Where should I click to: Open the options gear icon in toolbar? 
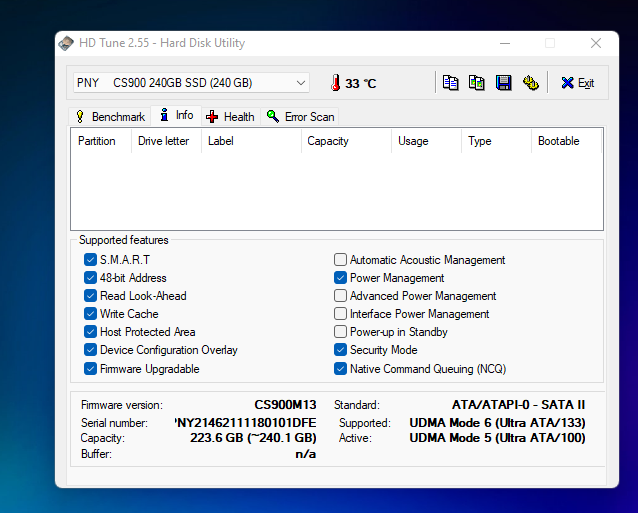click(x=531, y=83)
